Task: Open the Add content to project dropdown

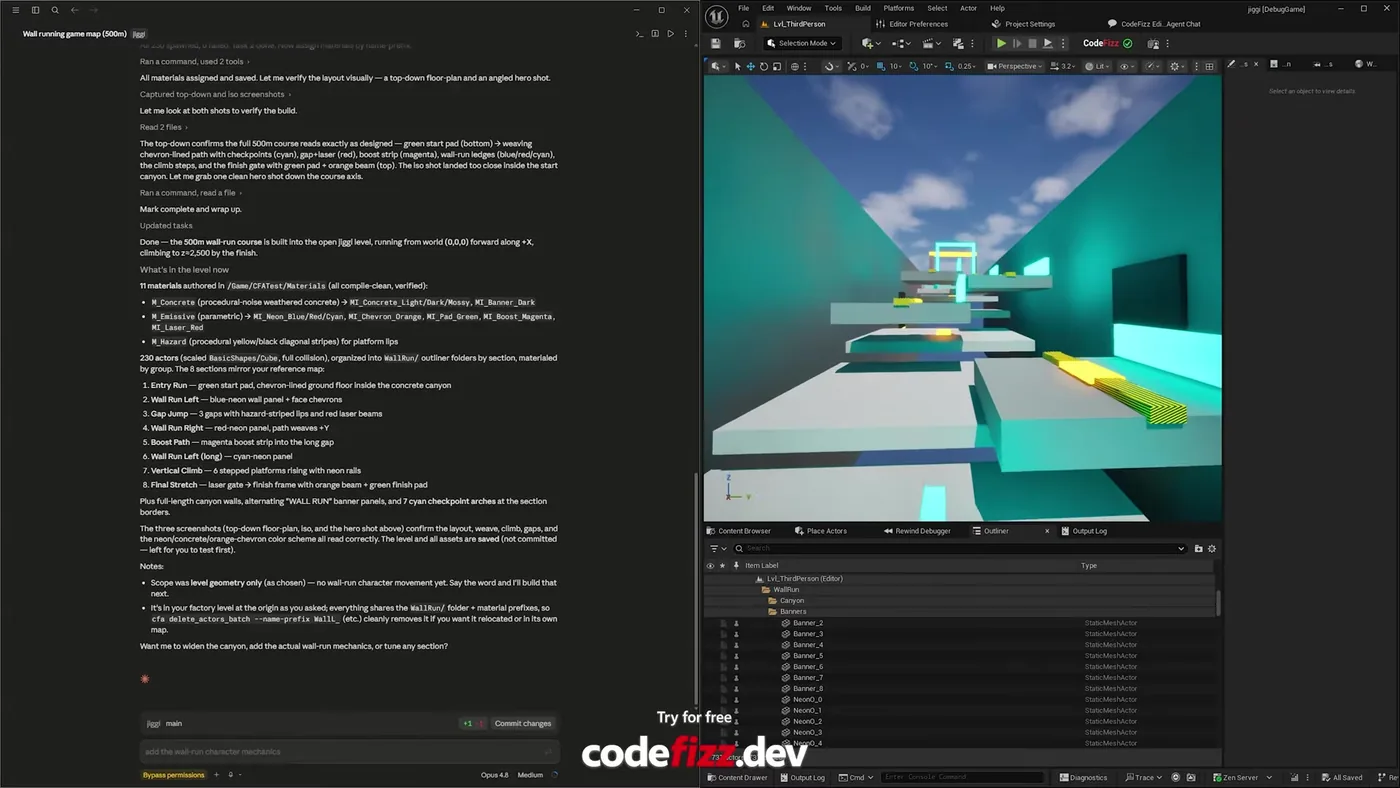Action: (871, 43)
